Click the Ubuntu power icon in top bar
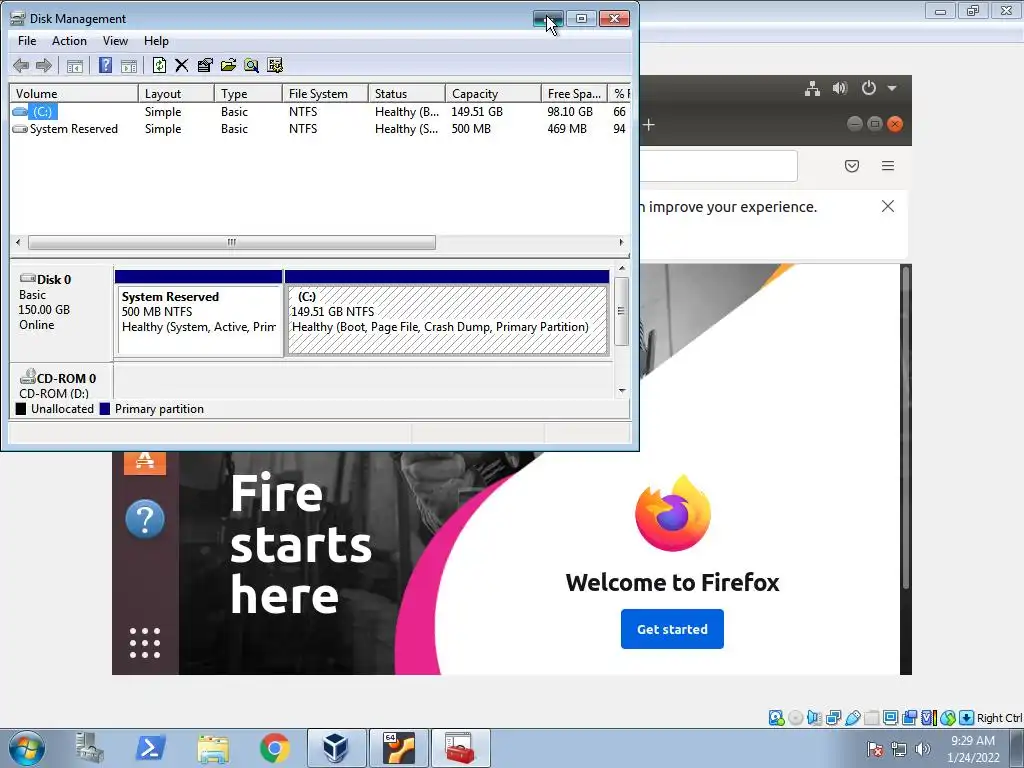The width and height of the screenshot is (1024, 768). click(x=869, y=88)
